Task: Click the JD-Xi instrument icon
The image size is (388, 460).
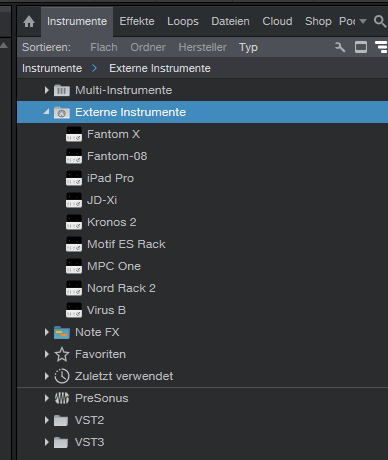Action: pyautogui.click(x=74, y=200)
